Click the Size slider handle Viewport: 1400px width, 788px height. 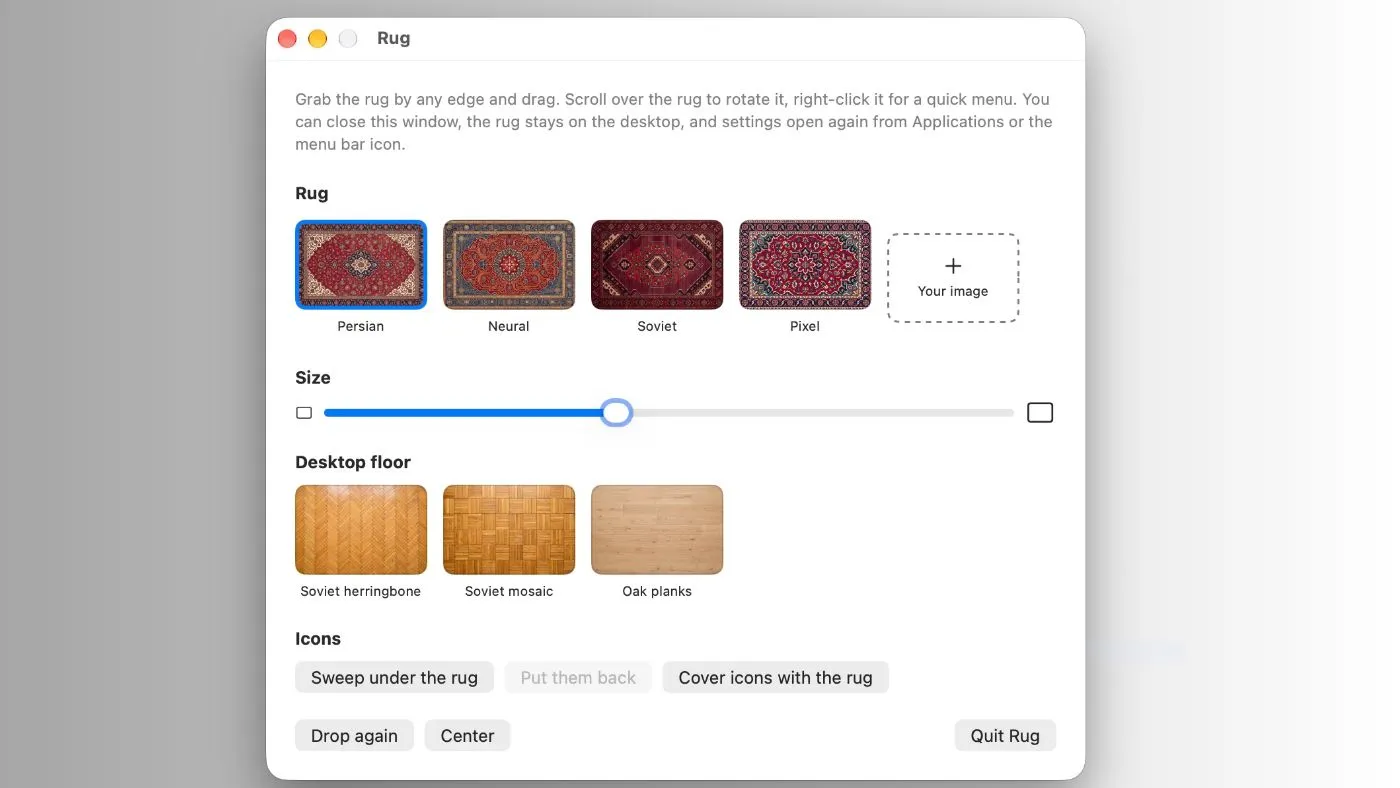617,412
